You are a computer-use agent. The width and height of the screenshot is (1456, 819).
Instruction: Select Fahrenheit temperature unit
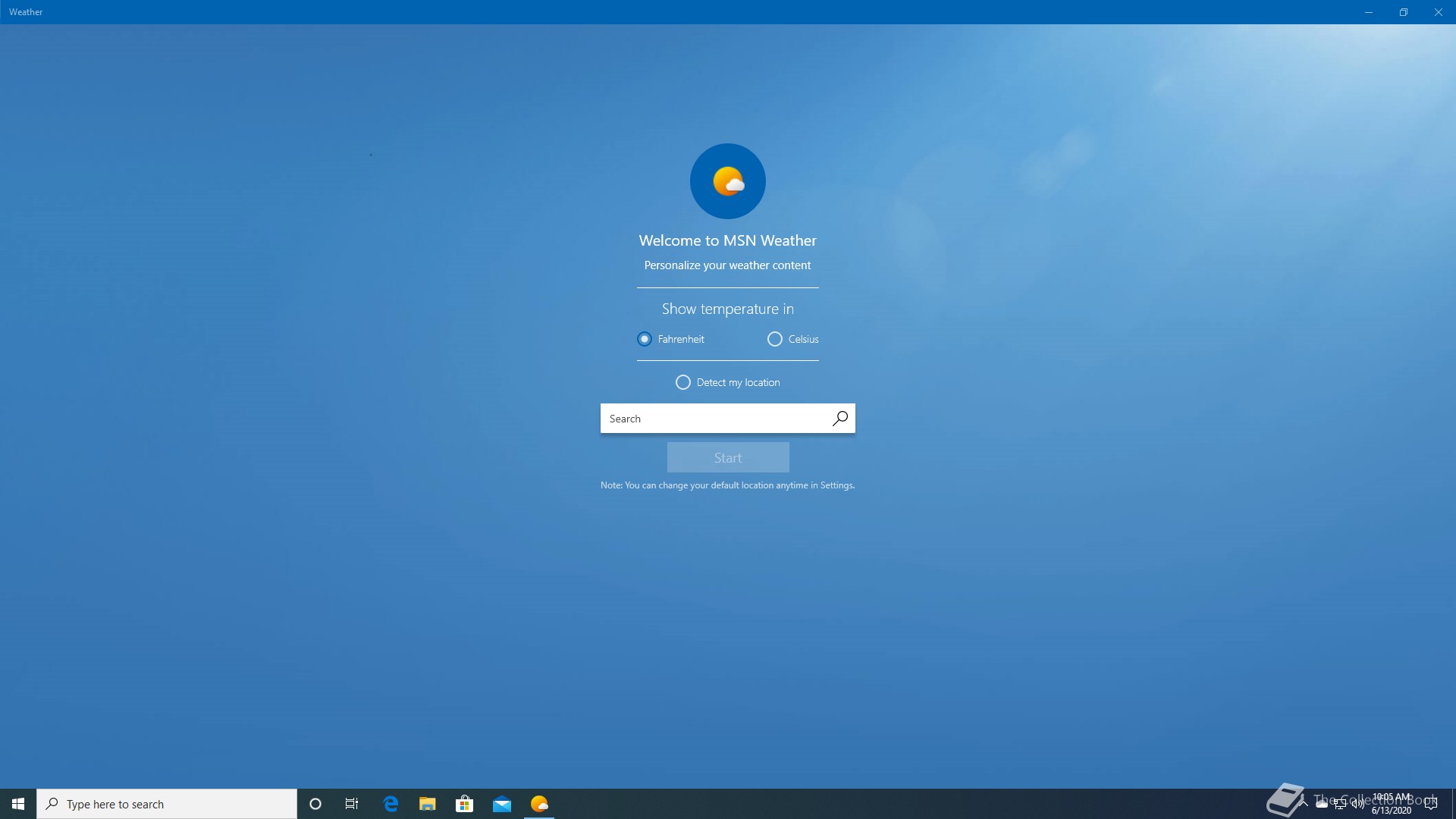[x=645, y=339]
